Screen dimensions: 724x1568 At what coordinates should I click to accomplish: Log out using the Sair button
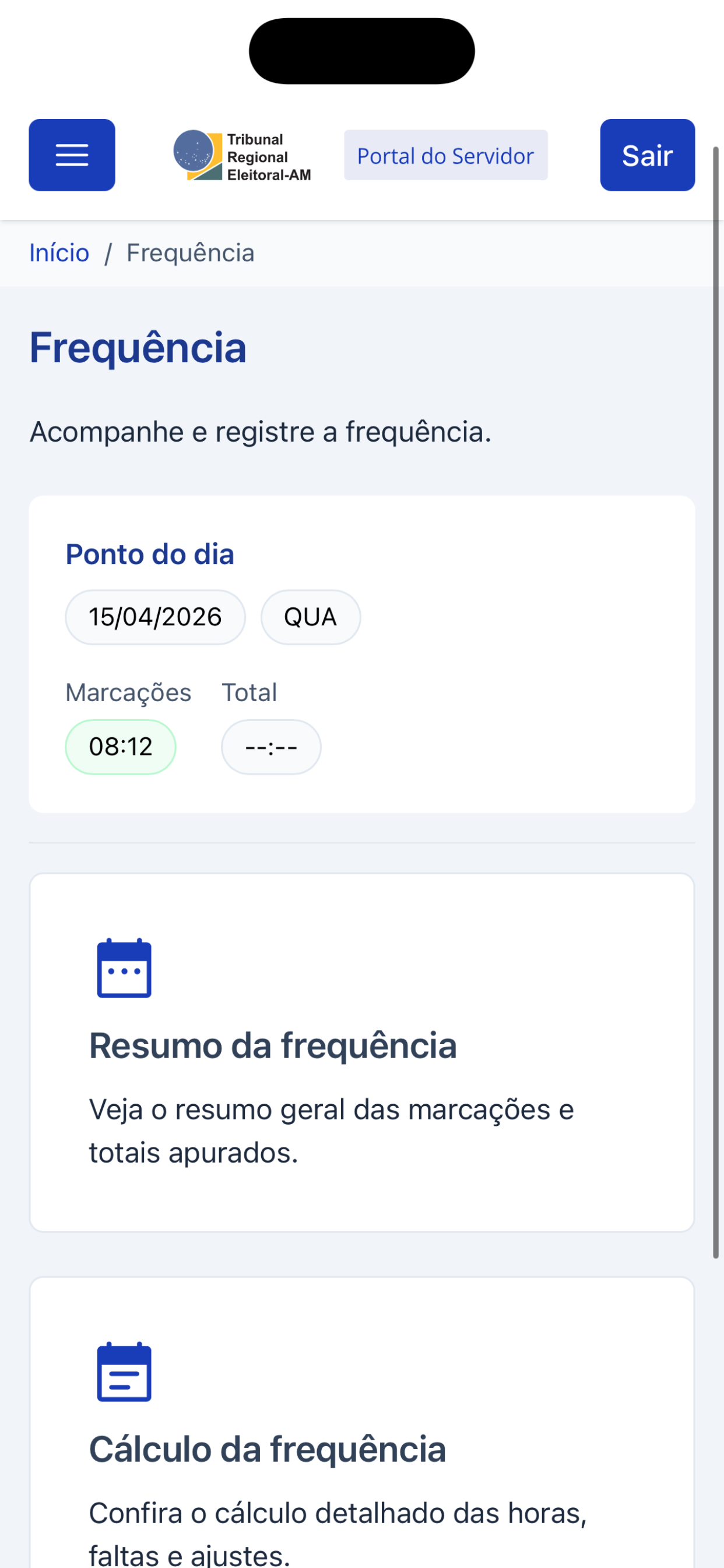(x=647, y=155)
